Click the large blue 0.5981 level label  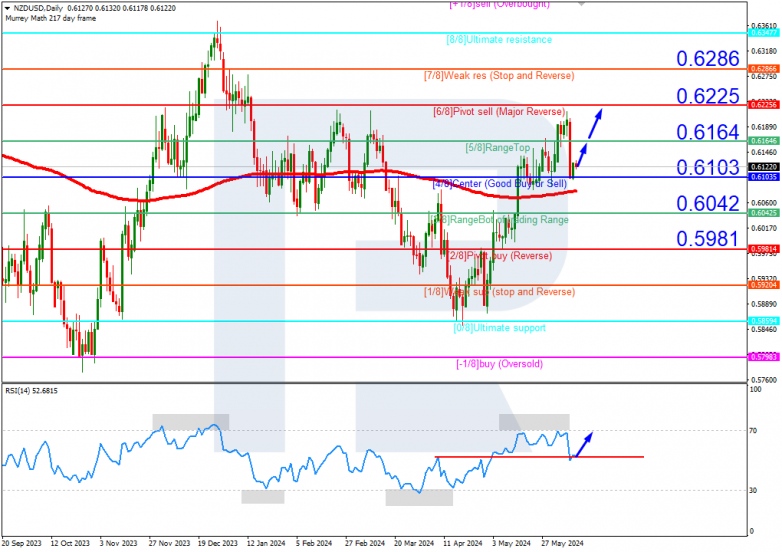pyautogui.click(x=708, y=239)
